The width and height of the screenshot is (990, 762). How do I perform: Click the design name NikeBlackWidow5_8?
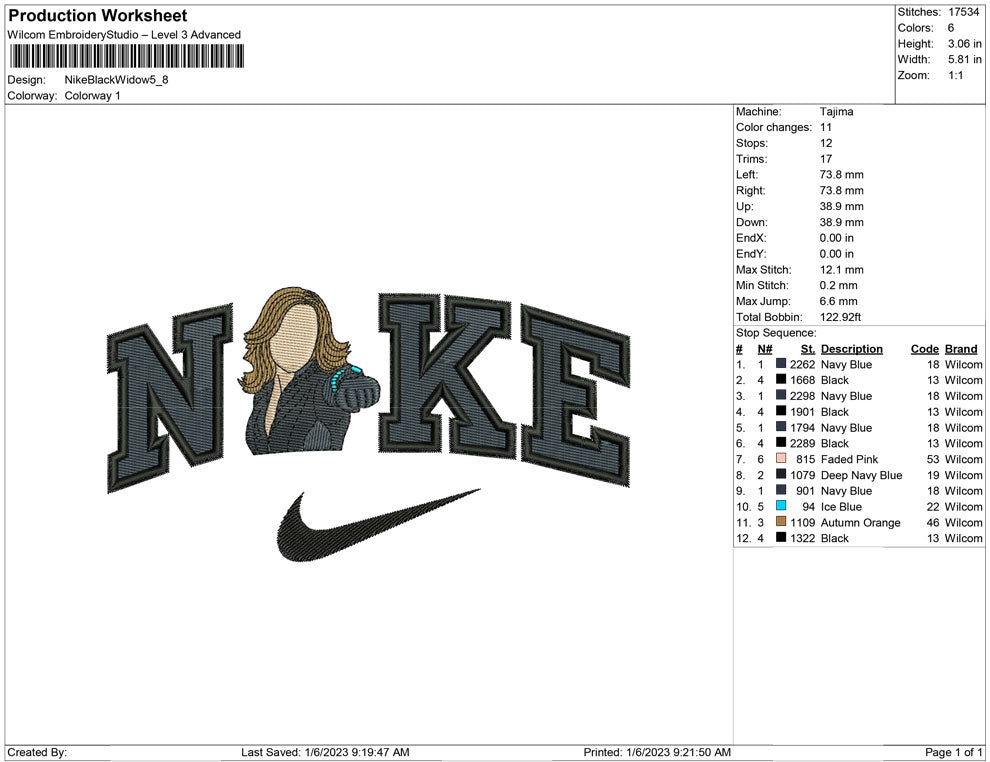tap(116, 80)
